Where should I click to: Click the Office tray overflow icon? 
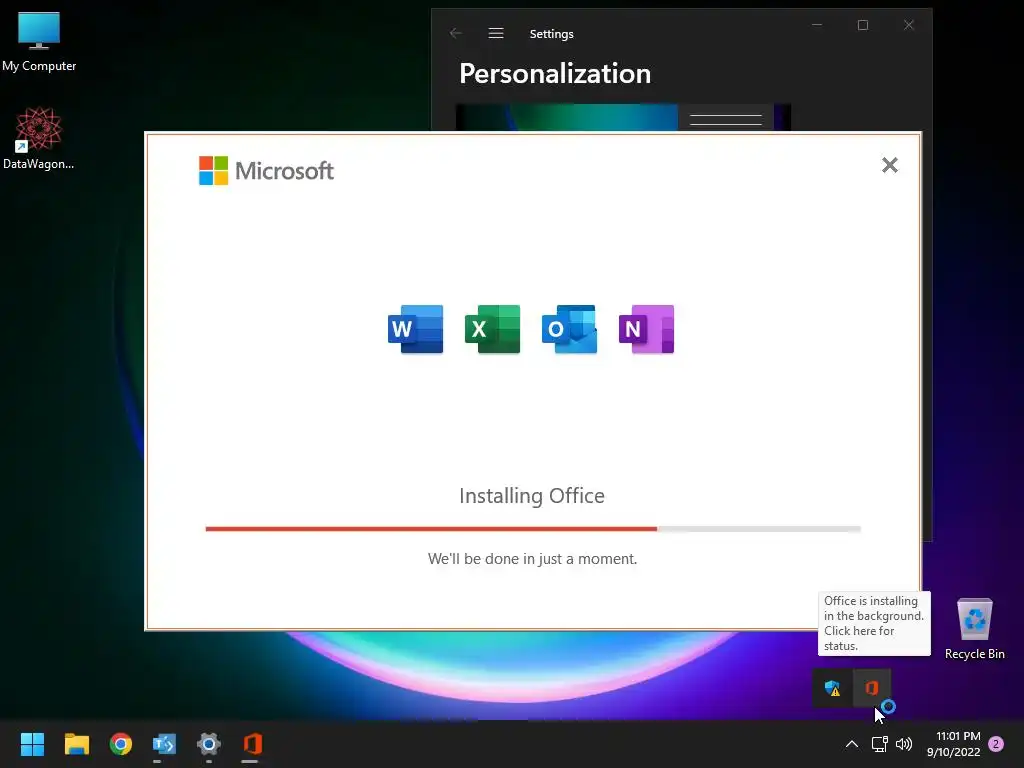[x=872, y=688]
